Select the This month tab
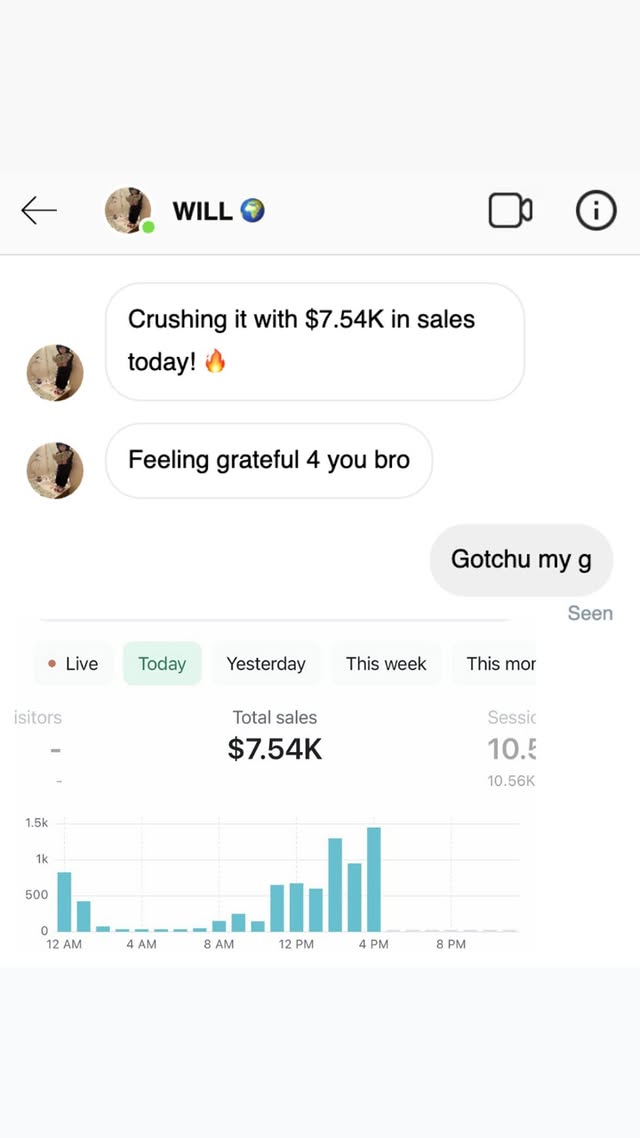 tap(500, 664)
